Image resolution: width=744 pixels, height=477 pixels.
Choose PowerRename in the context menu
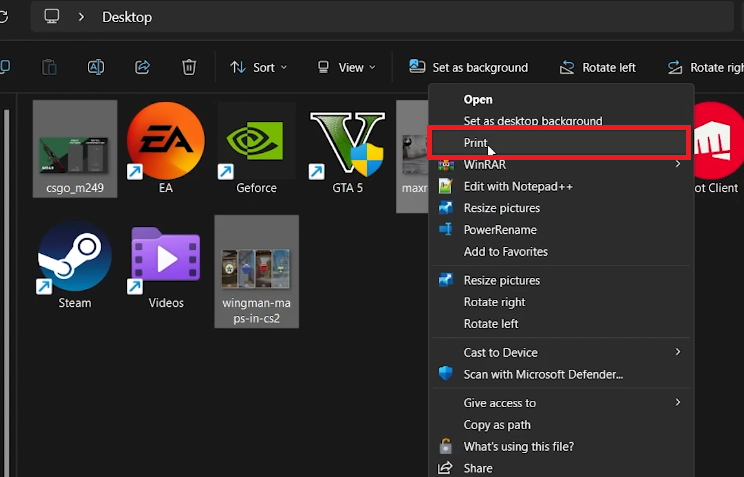point(561,230)
